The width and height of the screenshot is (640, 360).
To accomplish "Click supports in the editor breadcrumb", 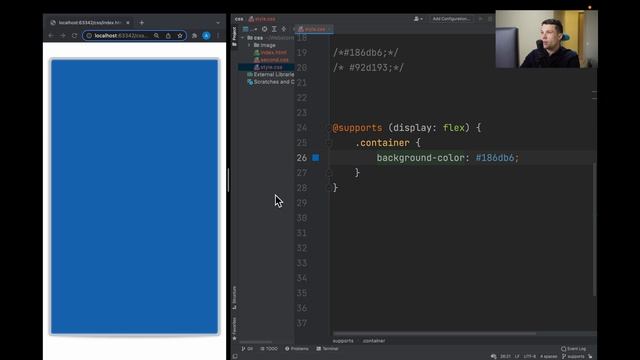I will tap(343, 340).
